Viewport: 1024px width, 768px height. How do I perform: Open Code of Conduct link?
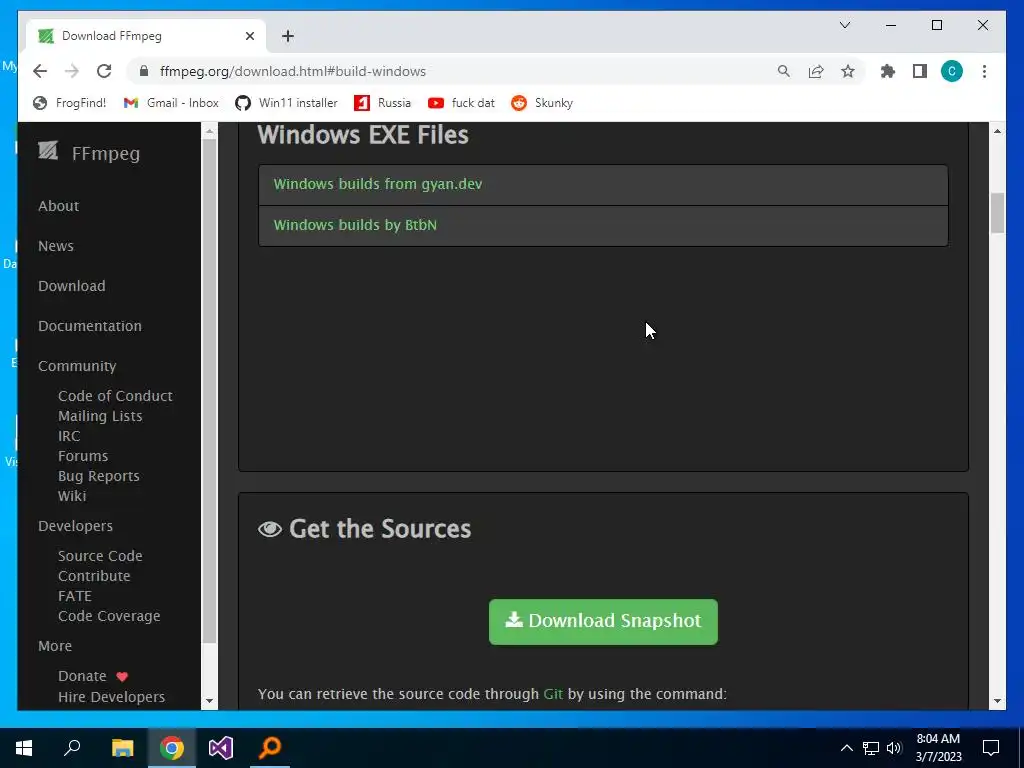[115, 396]
